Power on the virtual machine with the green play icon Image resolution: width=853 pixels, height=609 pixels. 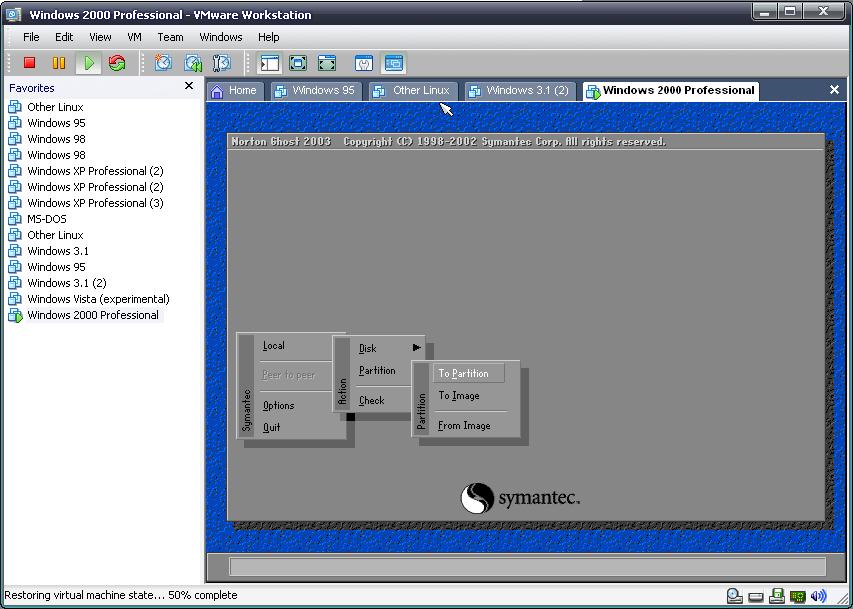pyautogui.click(x=88, y=63)
